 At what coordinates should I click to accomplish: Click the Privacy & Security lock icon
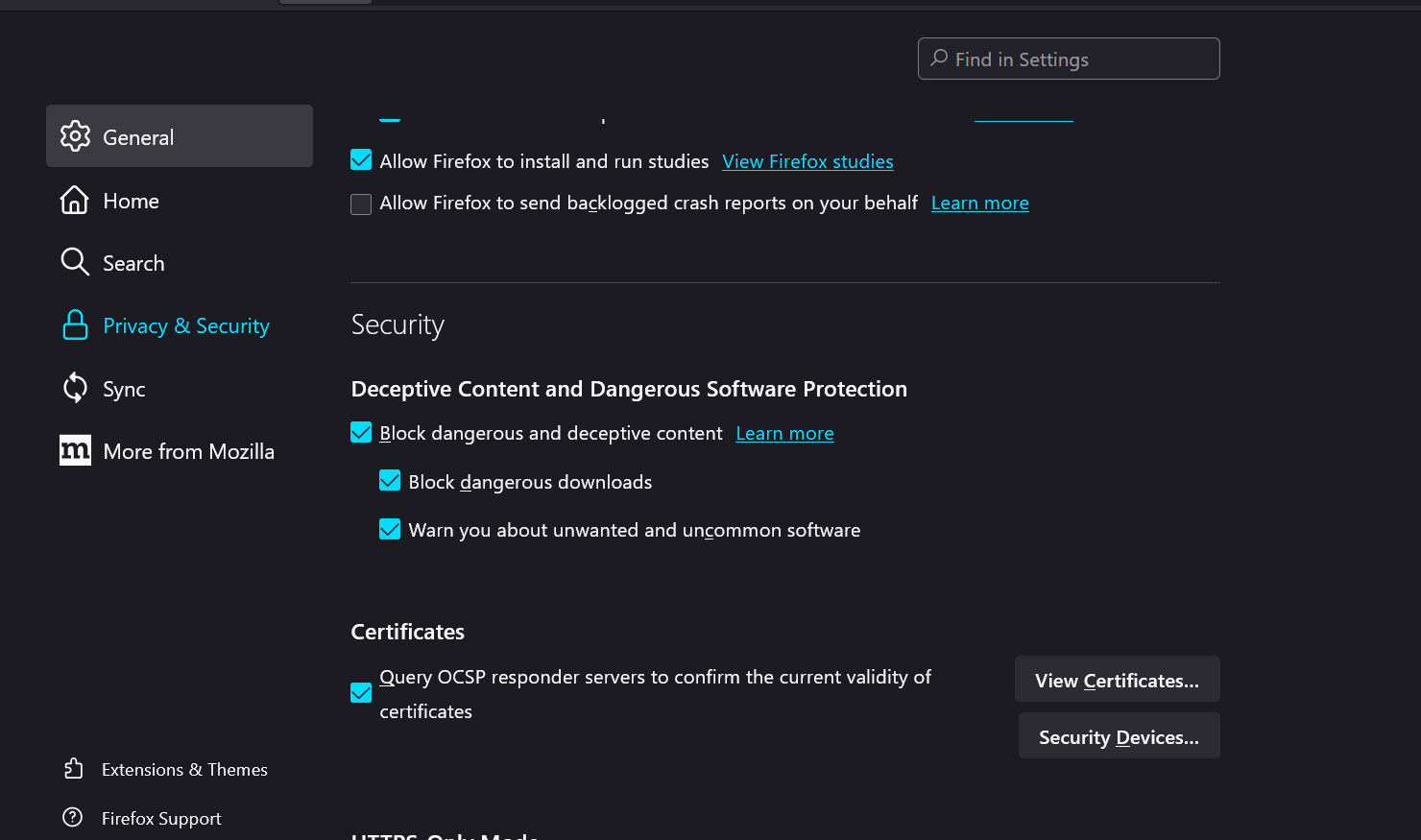(x=75, y=325)
